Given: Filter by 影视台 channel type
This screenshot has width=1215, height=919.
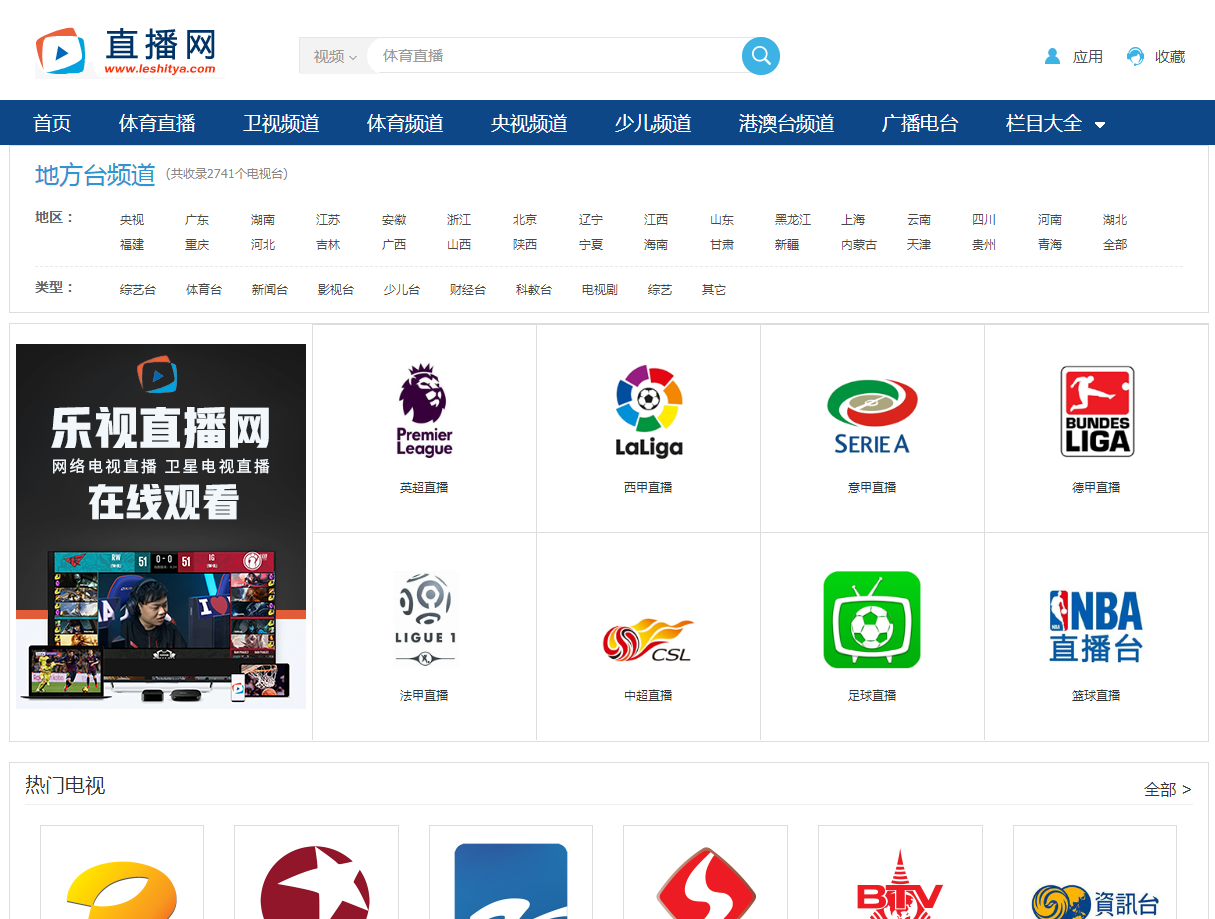Looking at the screenshot, I should 336,289.
